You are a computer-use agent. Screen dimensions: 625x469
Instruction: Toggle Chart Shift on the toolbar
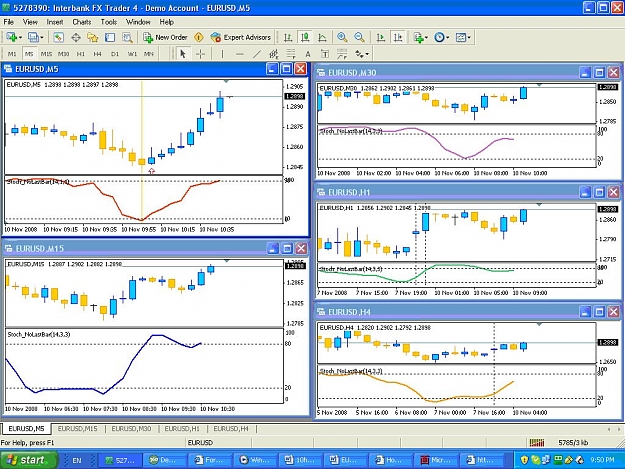coord(398,37)
